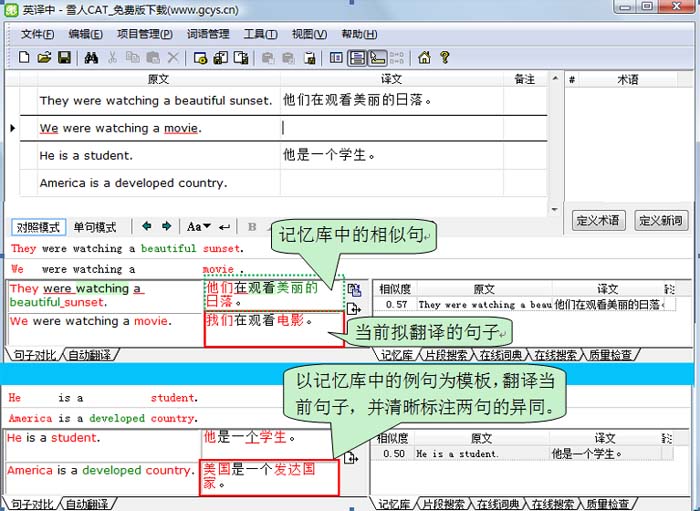Viewport: 700px width, 511px height.
Task: Click the question mark Help icon
Action: (444, 58)
